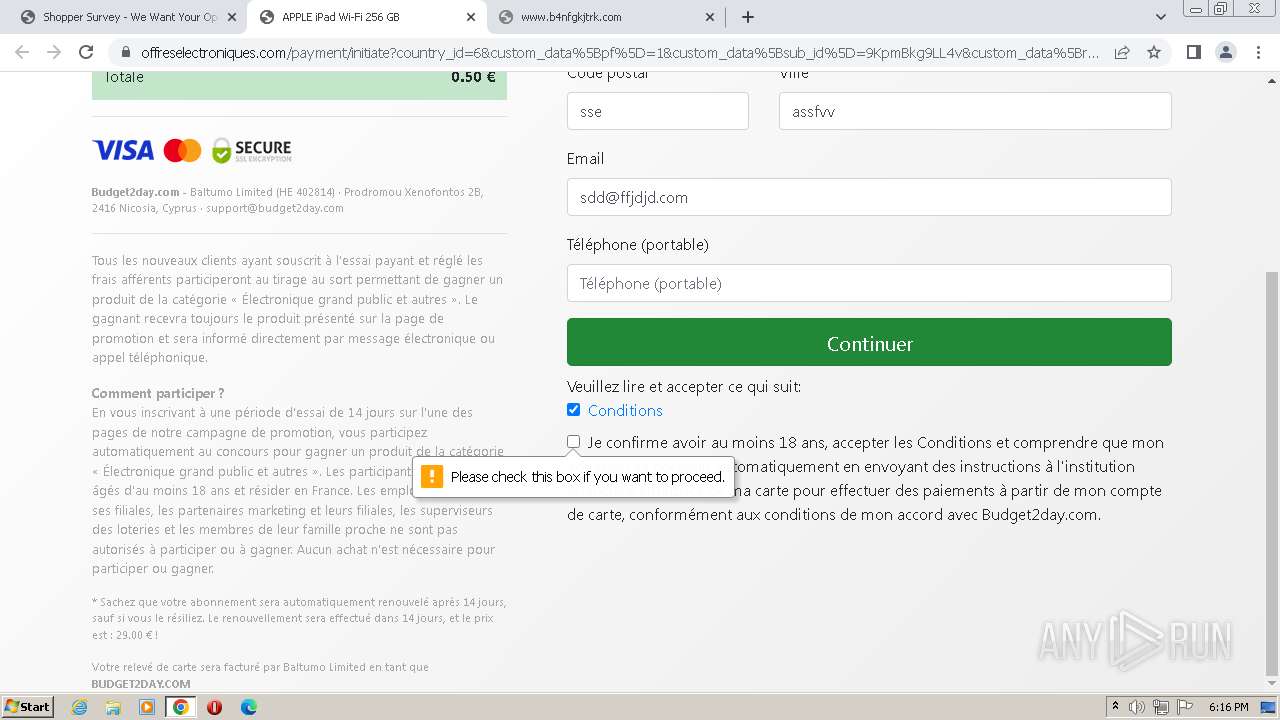Open the Conditions link
The height and width of the screenshot is (720, 1280).
pyautogui.click(x=625, y=410)
